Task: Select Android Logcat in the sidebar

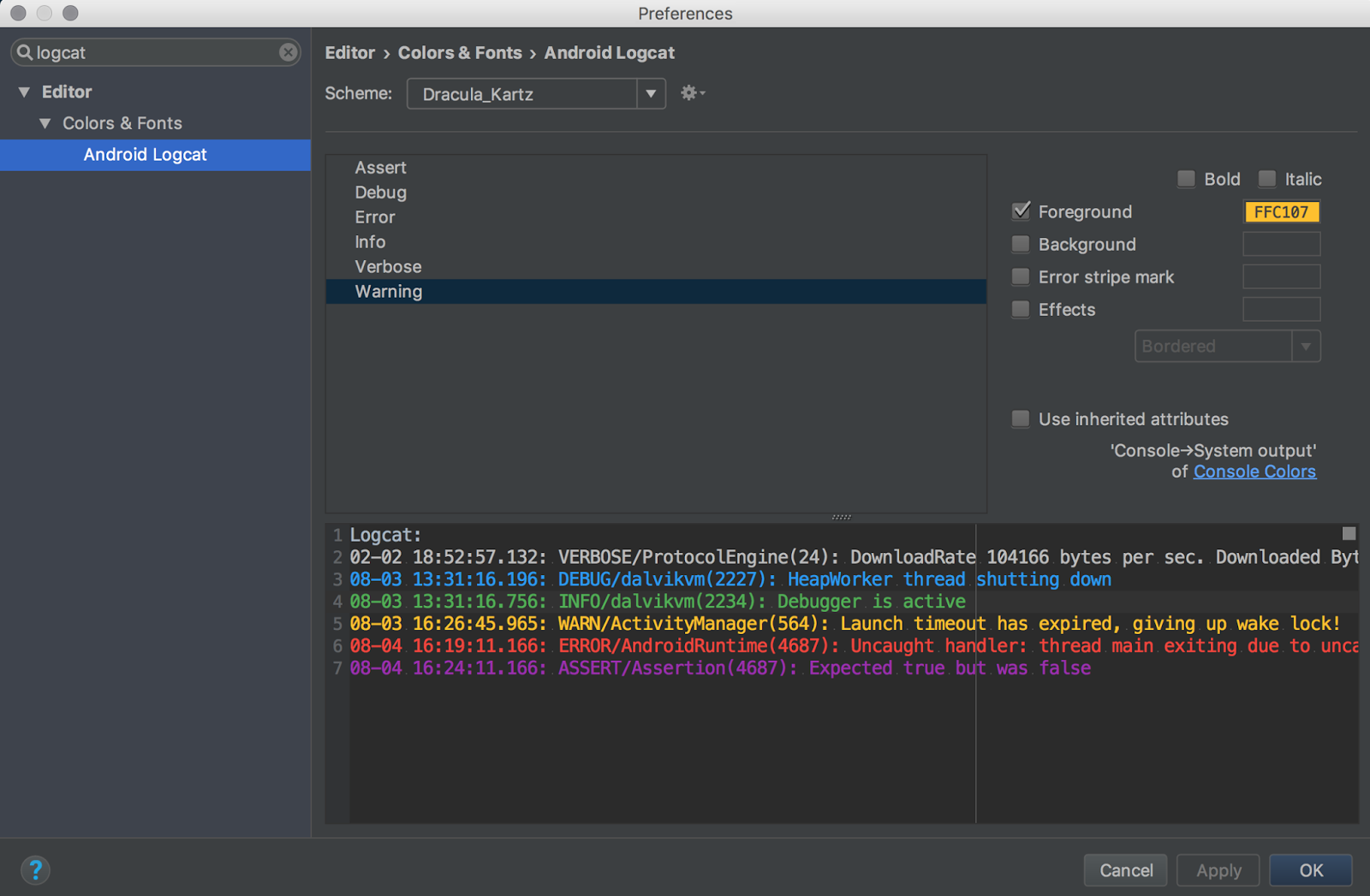Action: [x=145, y=155]
